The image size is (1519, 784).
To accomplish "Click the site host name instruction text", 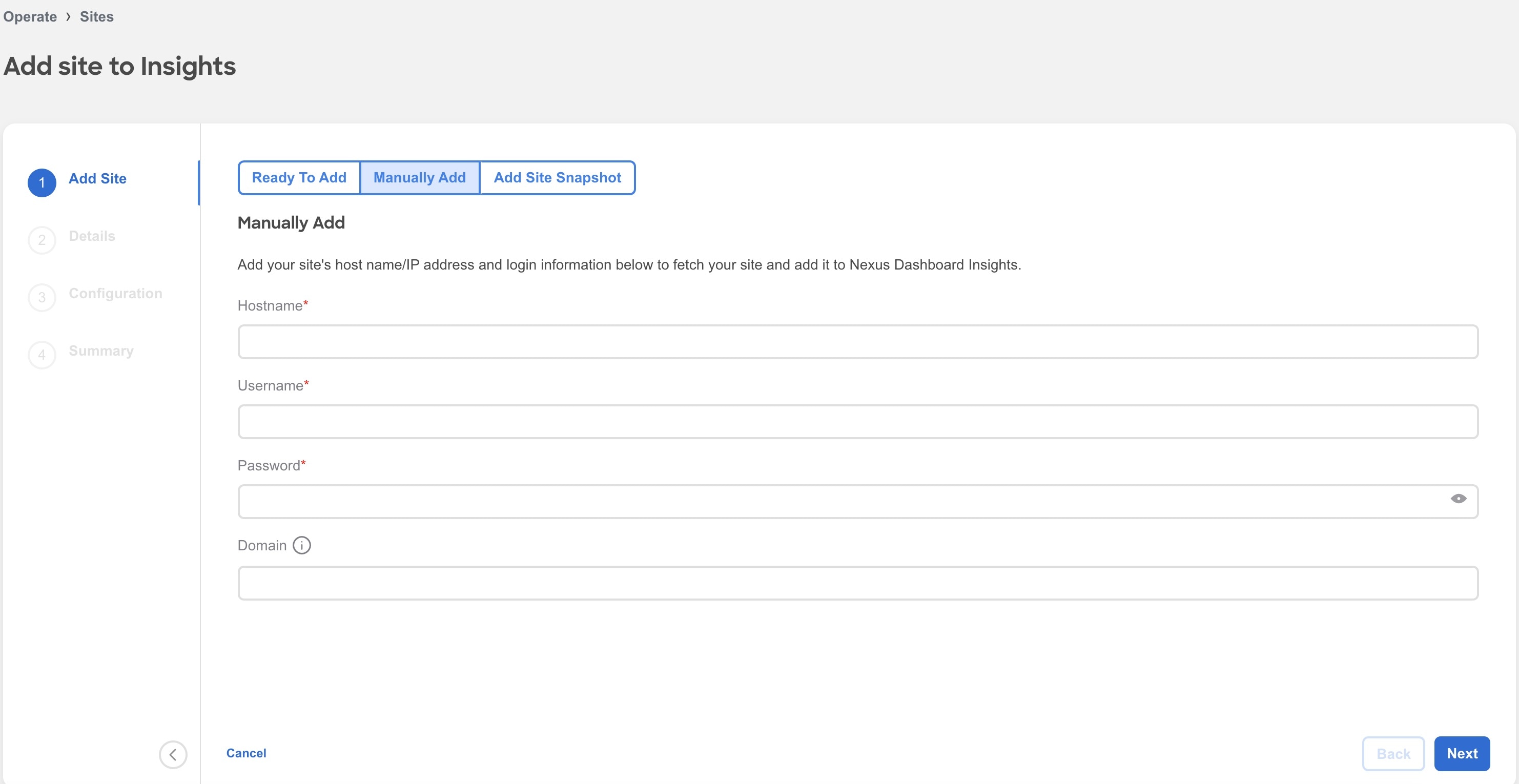I will pyautogui.click(x=629, y=265).
